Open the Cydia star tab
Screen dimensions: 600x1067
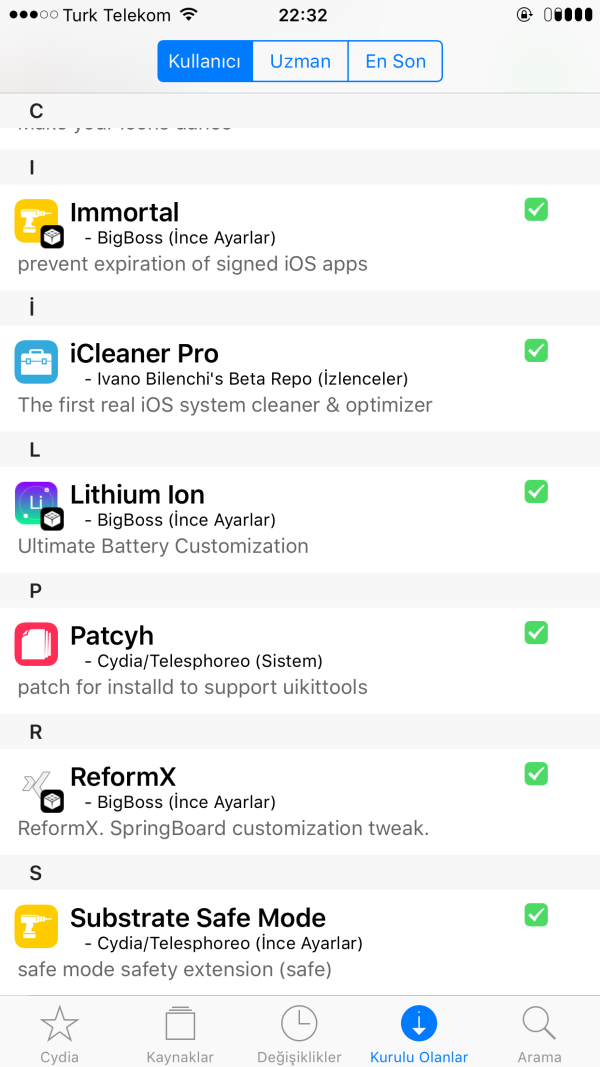(x=59, y=1034)
